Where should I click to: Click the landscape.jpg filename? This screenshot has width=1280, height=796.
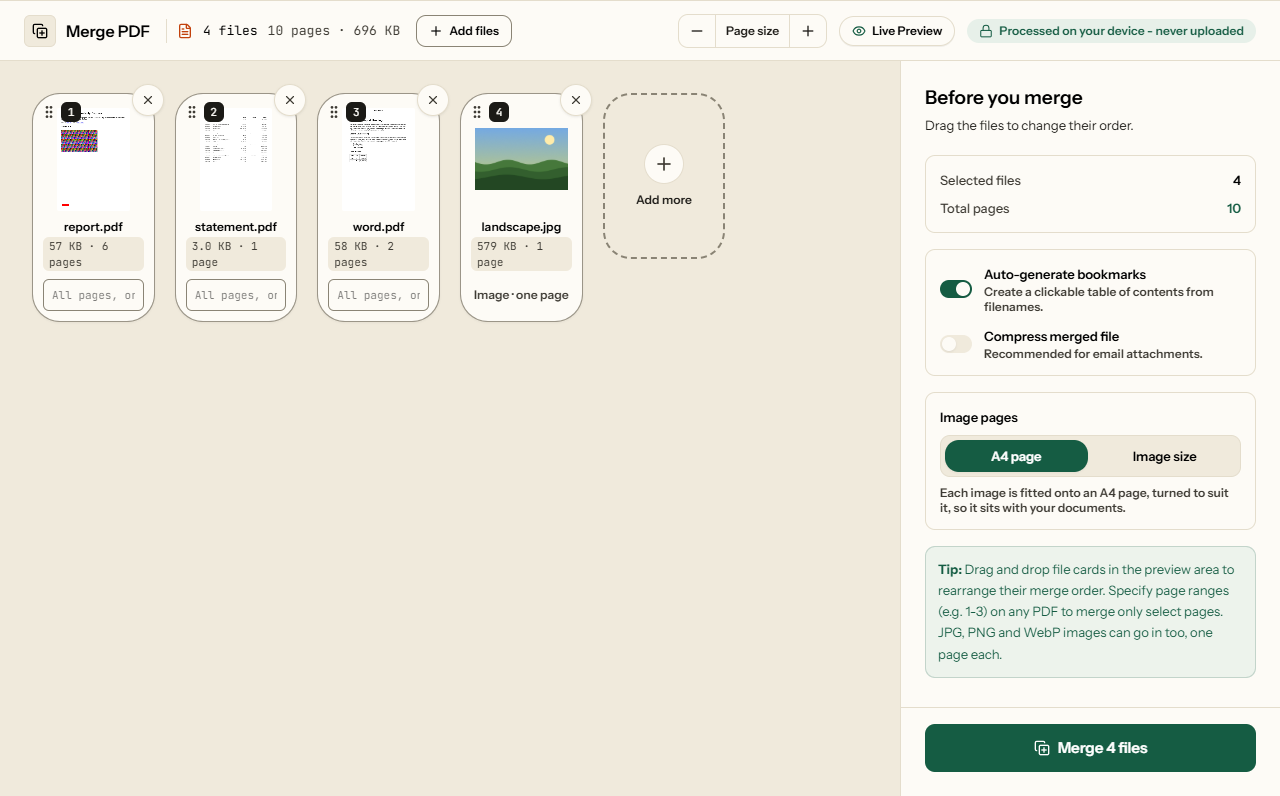tap(521, 227)
